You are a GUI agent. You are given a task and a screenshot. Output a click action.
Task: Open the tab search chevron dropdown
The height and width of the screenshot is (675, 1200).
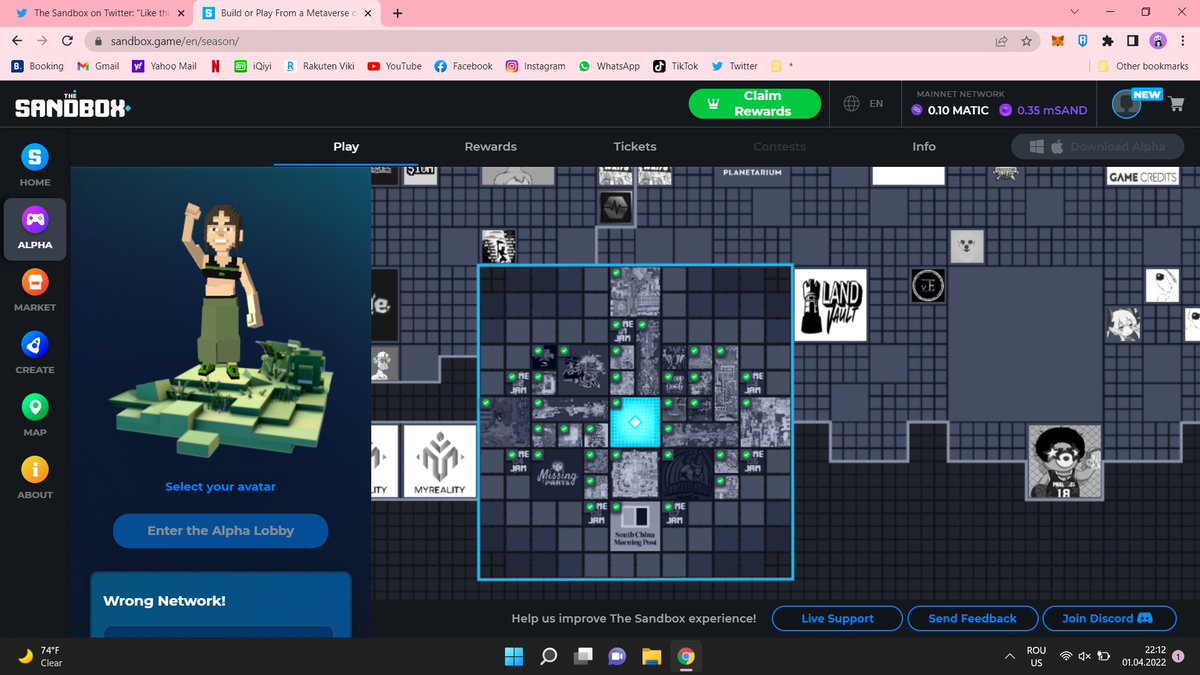[x=1075, y=12]
